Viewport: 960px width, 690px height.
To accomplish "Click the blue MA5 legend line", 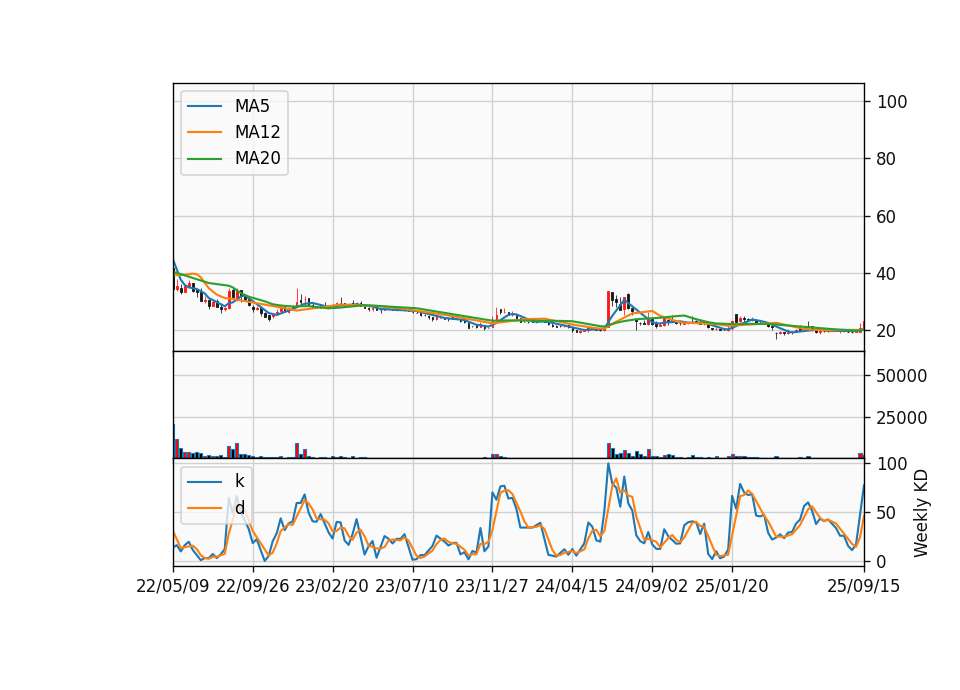I will [x=204, y=106].
